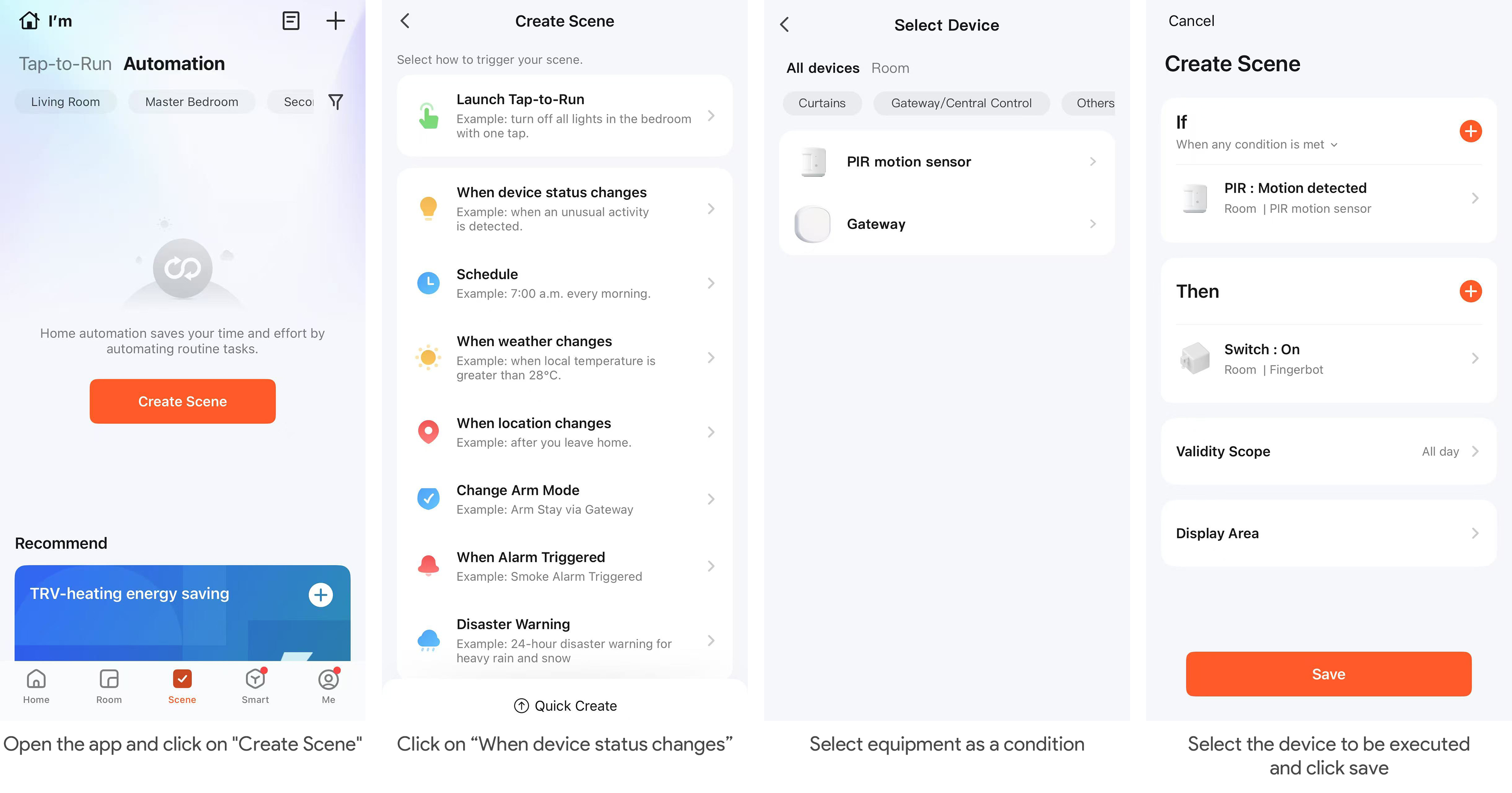The width and height of the screenshot is (1512, 793).
Task: Select the Master Bedroom filter chip
Action: [x=192, y=102]
